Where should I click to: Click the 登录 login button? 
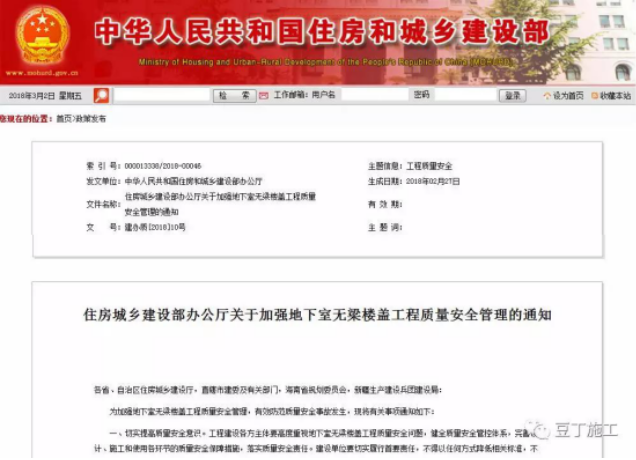click(x=513, y=96)
